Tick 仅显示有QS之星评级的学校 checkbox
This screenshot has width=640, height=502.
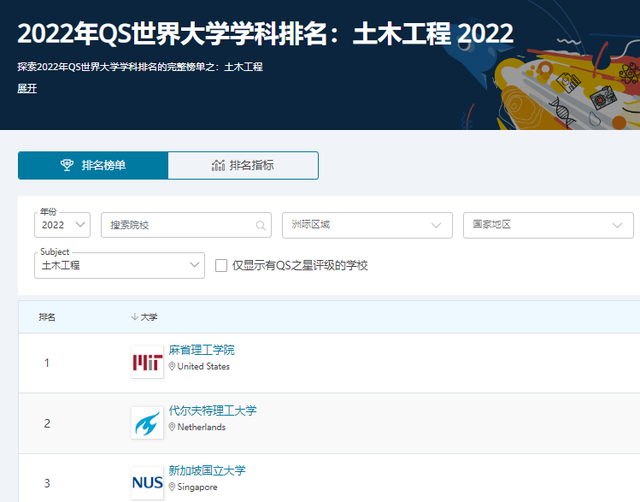click(221, 266)
